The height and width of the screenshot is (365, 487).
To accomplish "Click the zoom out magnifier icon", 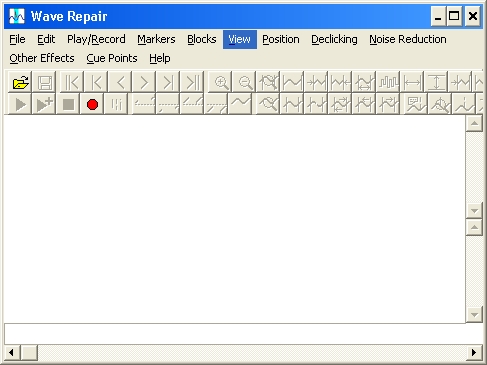I will coord(245,82).
